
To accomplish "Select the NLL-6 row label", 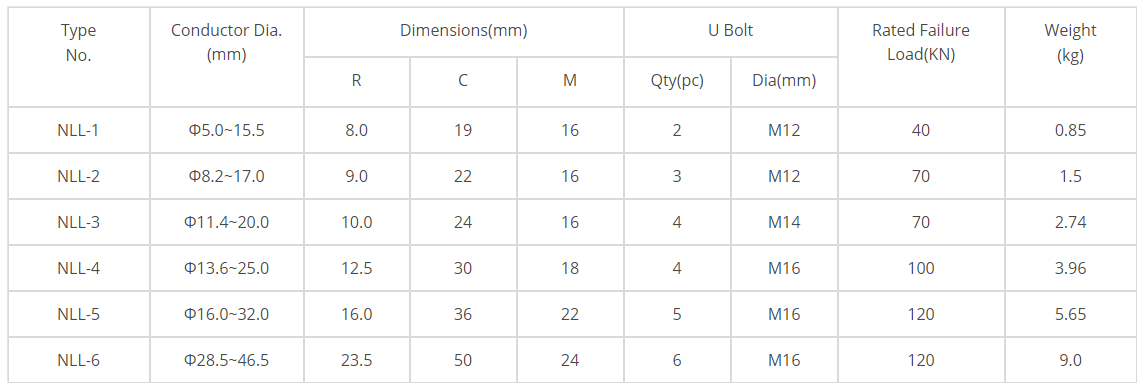I will pos(79,360).
